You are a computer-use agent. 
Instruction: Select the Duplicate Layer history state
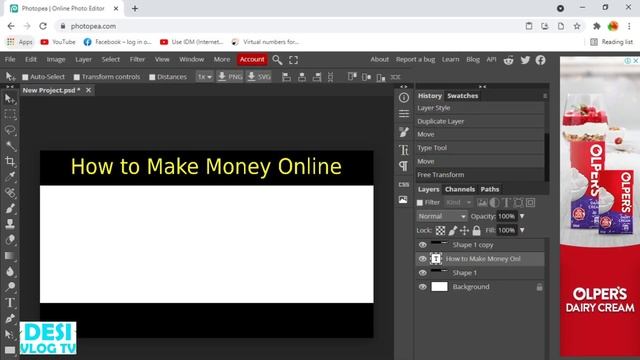[x=480, y=121]
